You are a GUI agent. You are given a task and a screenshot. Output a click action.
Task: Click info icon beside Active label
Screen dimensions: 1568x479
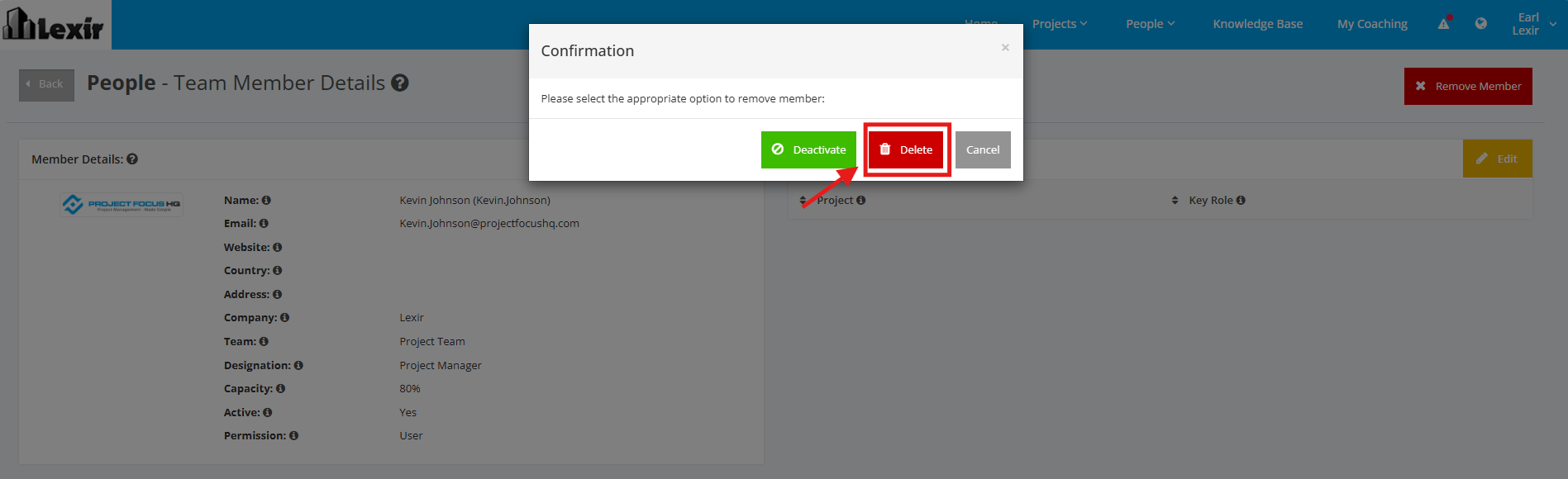tap(268, 413)
